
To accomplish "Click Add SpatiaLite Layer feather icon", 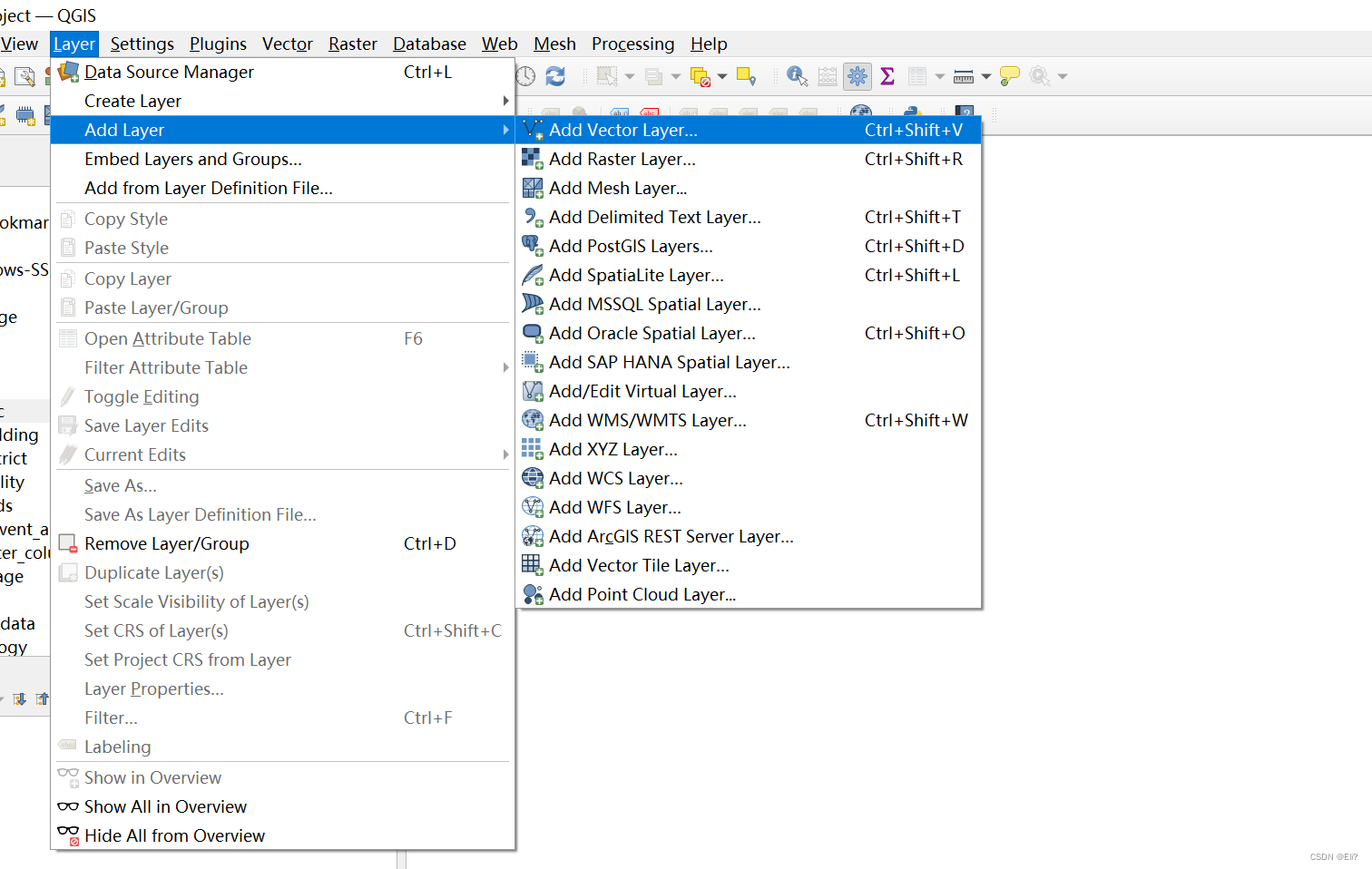I will coord(533,275).
